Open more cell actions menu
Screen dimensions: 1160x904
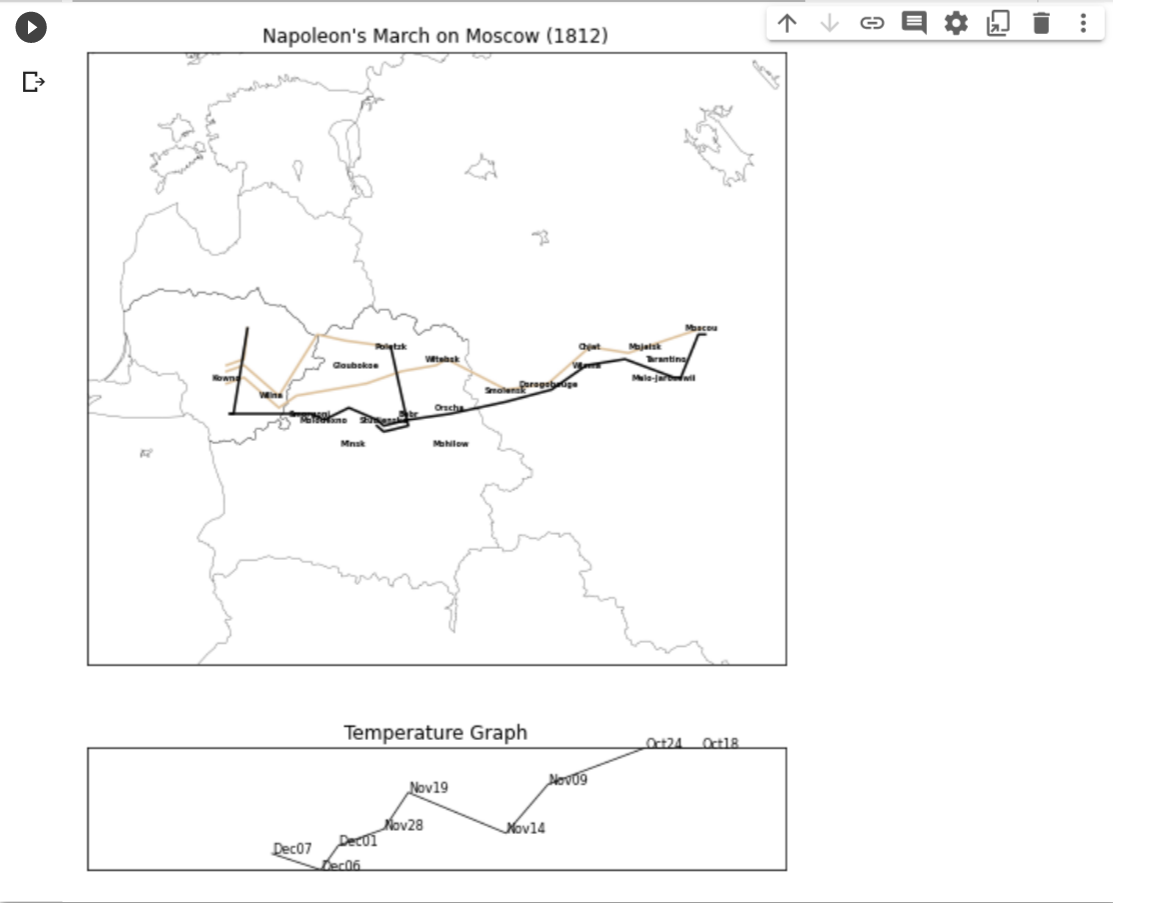tap(1083, 23)
